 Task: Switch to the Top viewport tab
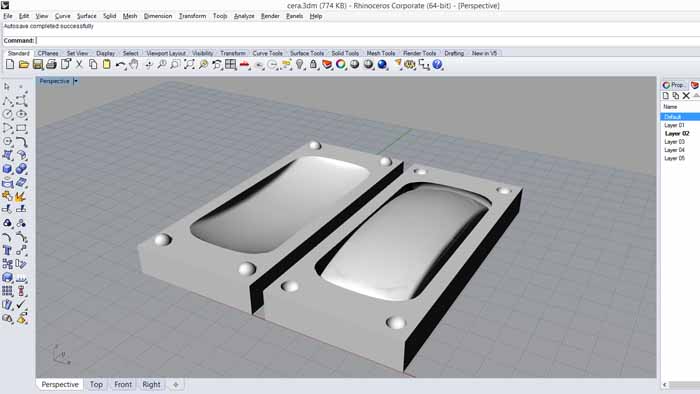[96, 384]
